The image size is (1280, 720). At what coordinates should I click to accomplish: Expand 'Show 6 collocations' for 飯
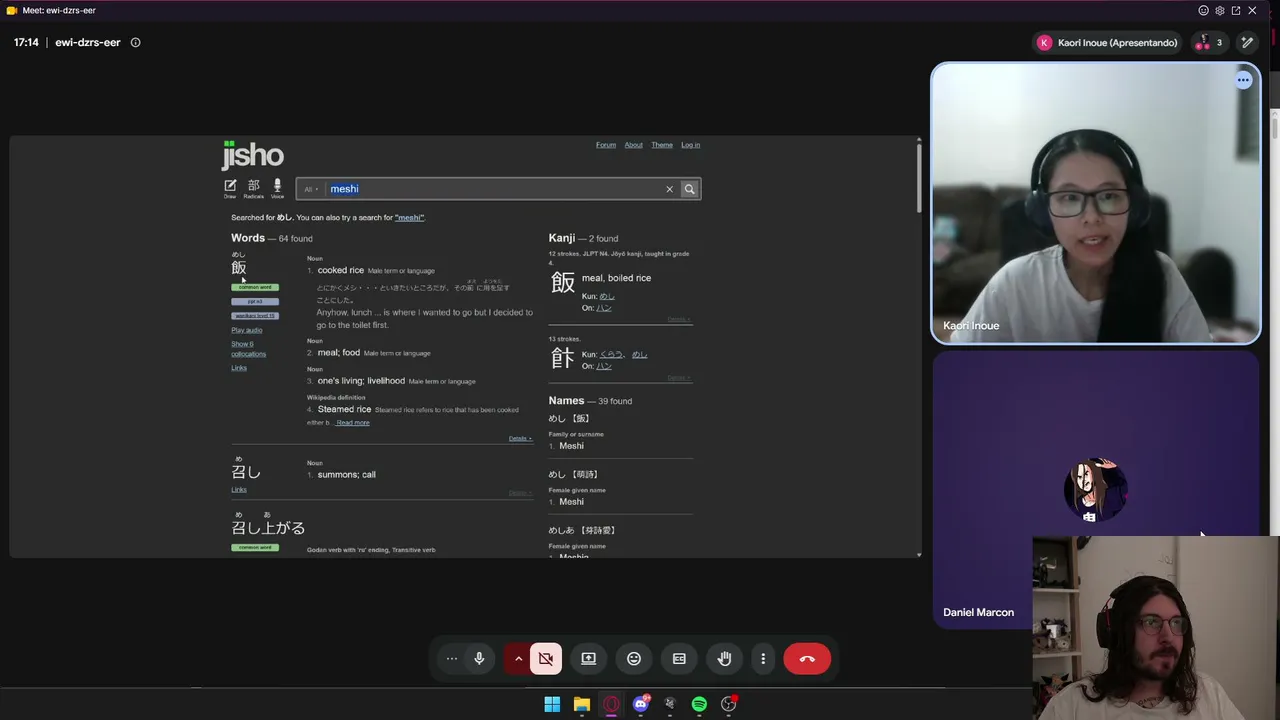(x=249, y=349)
